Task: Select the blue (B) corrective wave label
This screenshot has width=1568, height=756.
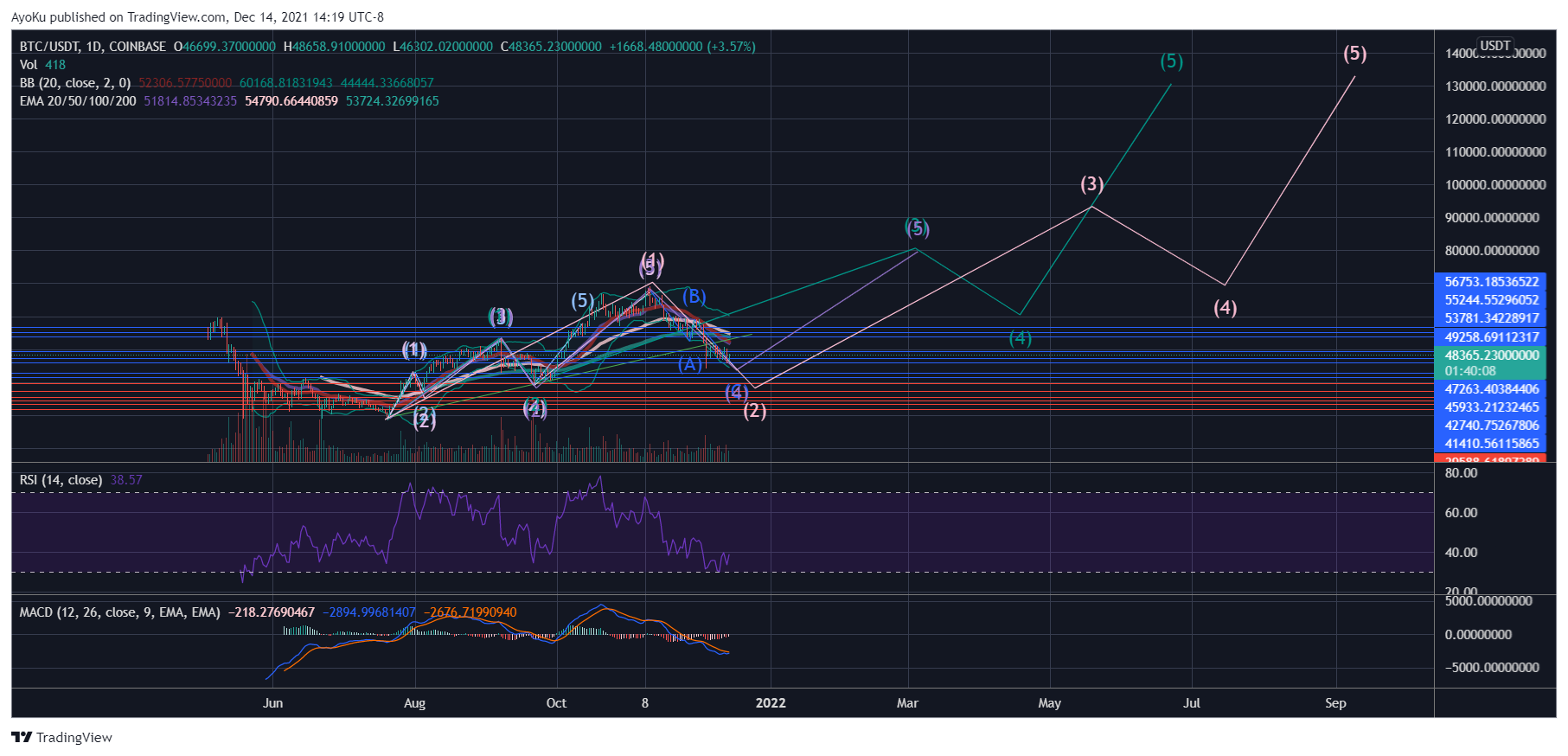Action: tap(694, 297)
